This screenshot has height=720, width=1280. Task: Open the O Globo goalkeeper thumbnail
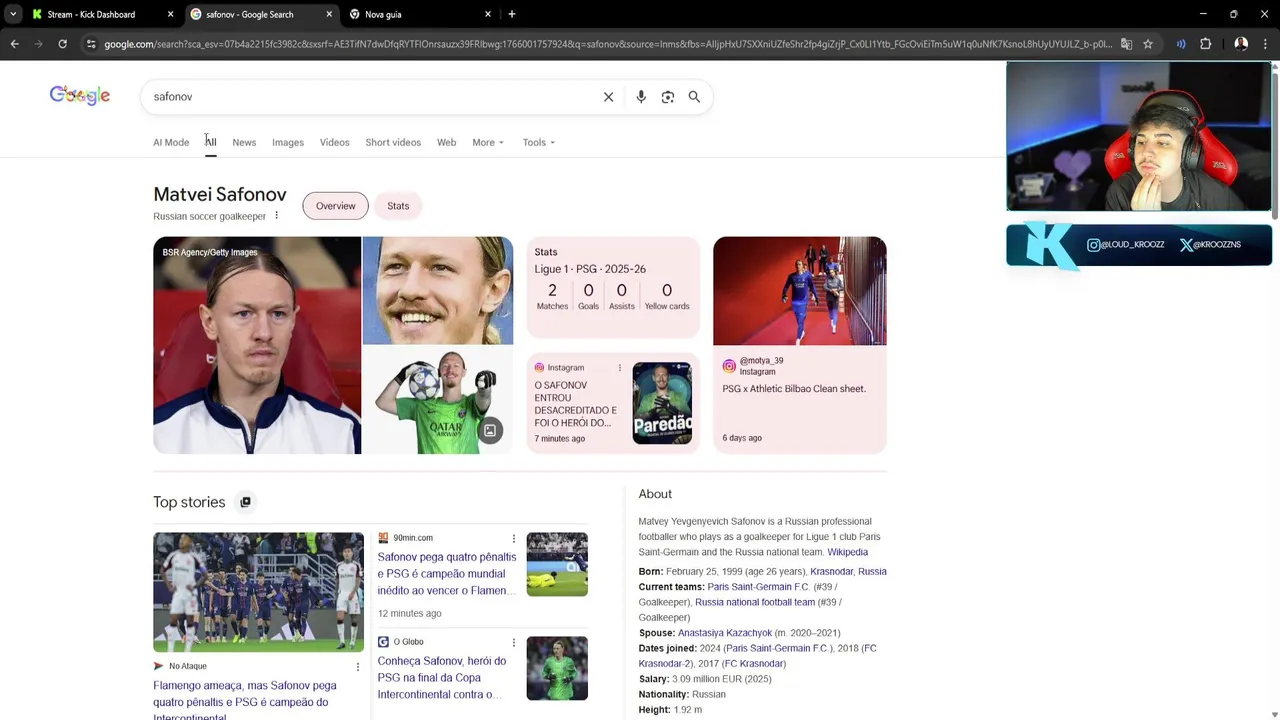(557, 669)
